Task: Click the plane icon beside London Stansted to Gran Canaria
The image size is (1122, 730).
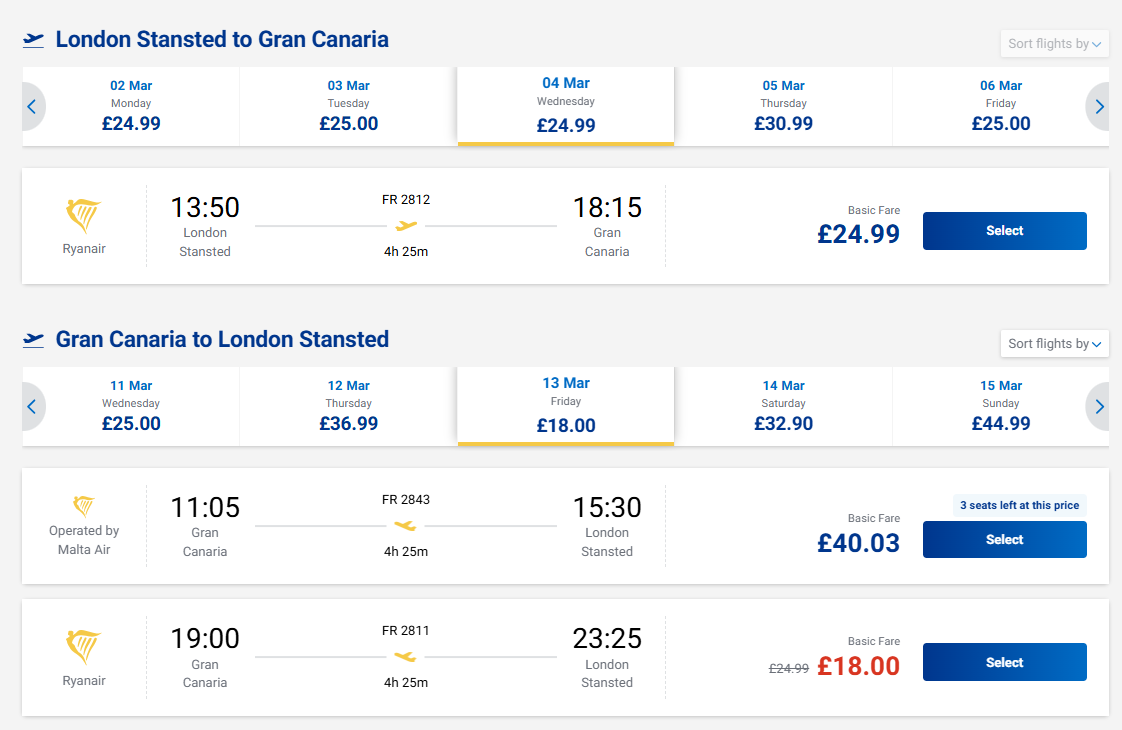Action: pos(34,40)
